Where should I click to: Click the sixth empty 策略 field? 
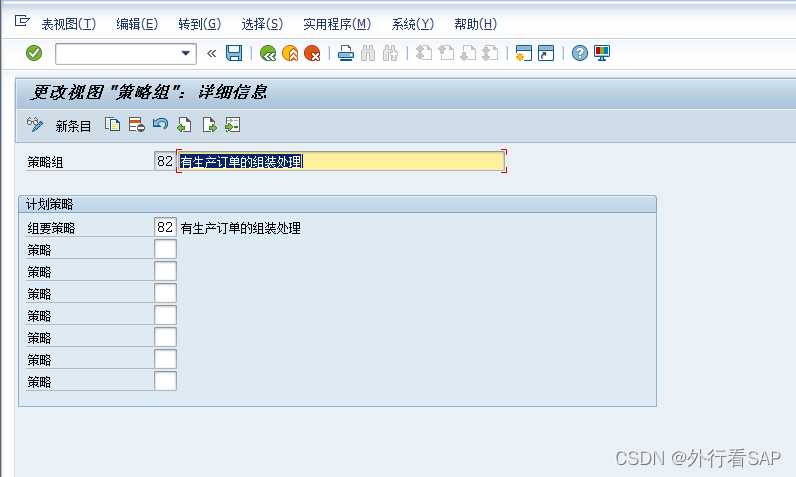click(165, 359)
